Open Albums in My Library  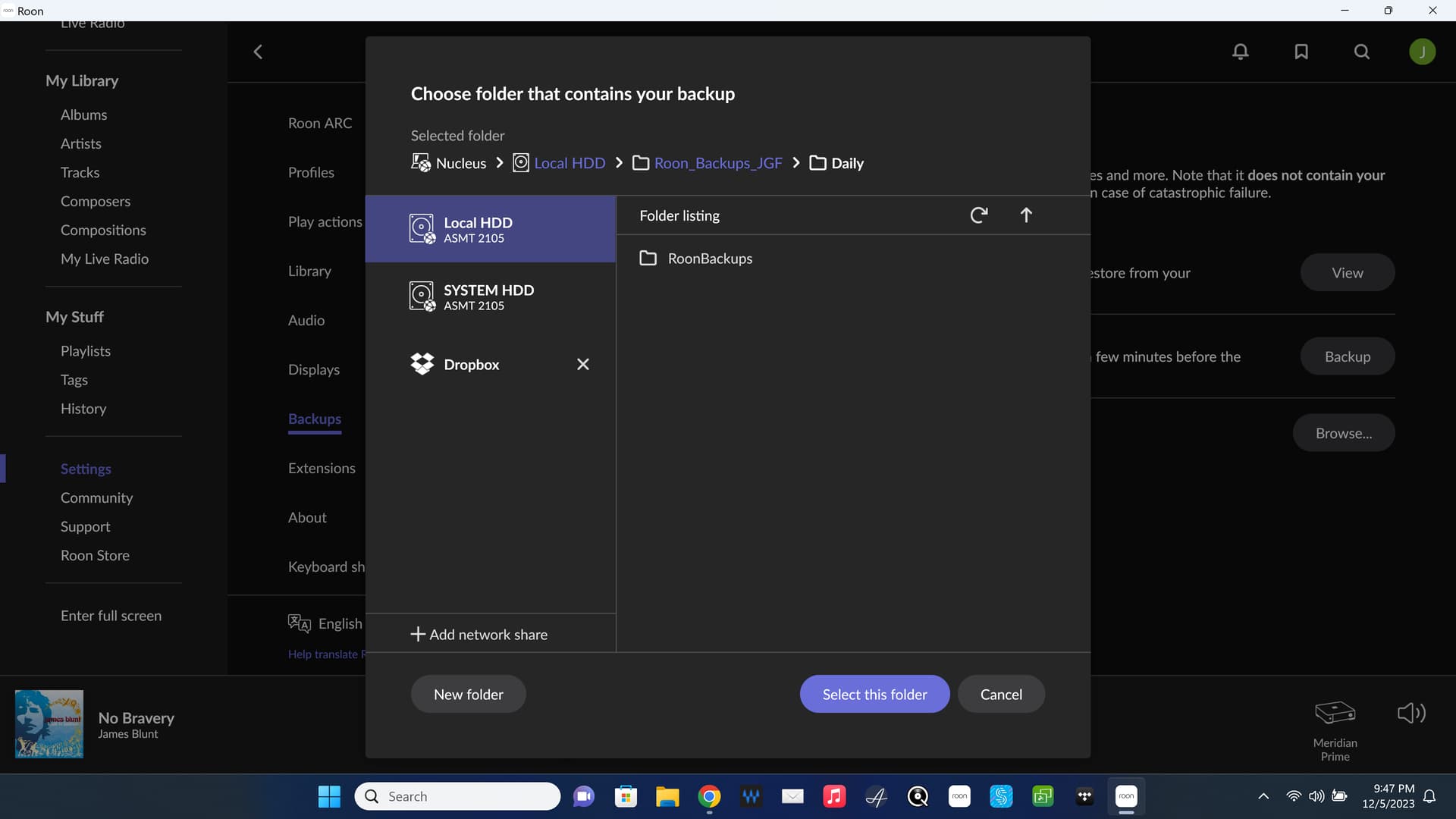83,115
